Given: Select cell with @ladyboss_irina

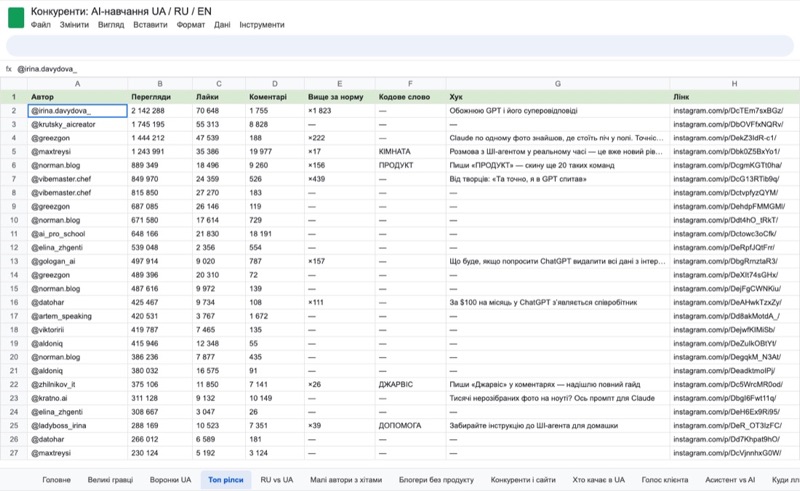Looking at the screenshot, I should click(78, 426).
